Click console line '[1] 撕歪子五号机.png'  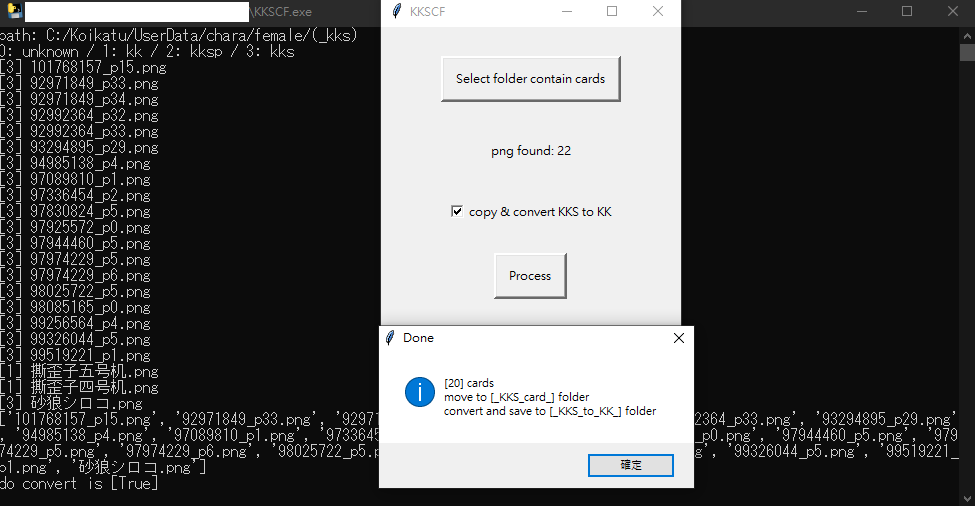tap(79, 372)
